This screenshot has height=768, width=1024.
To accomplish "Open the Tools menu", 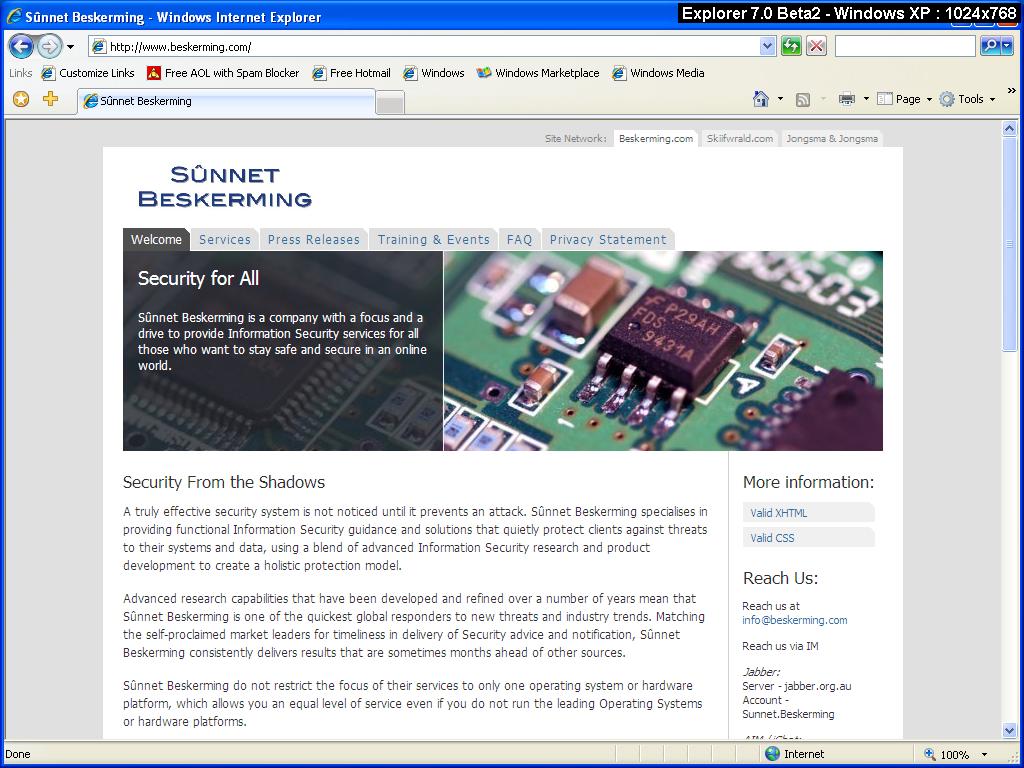I will (967, 99).
